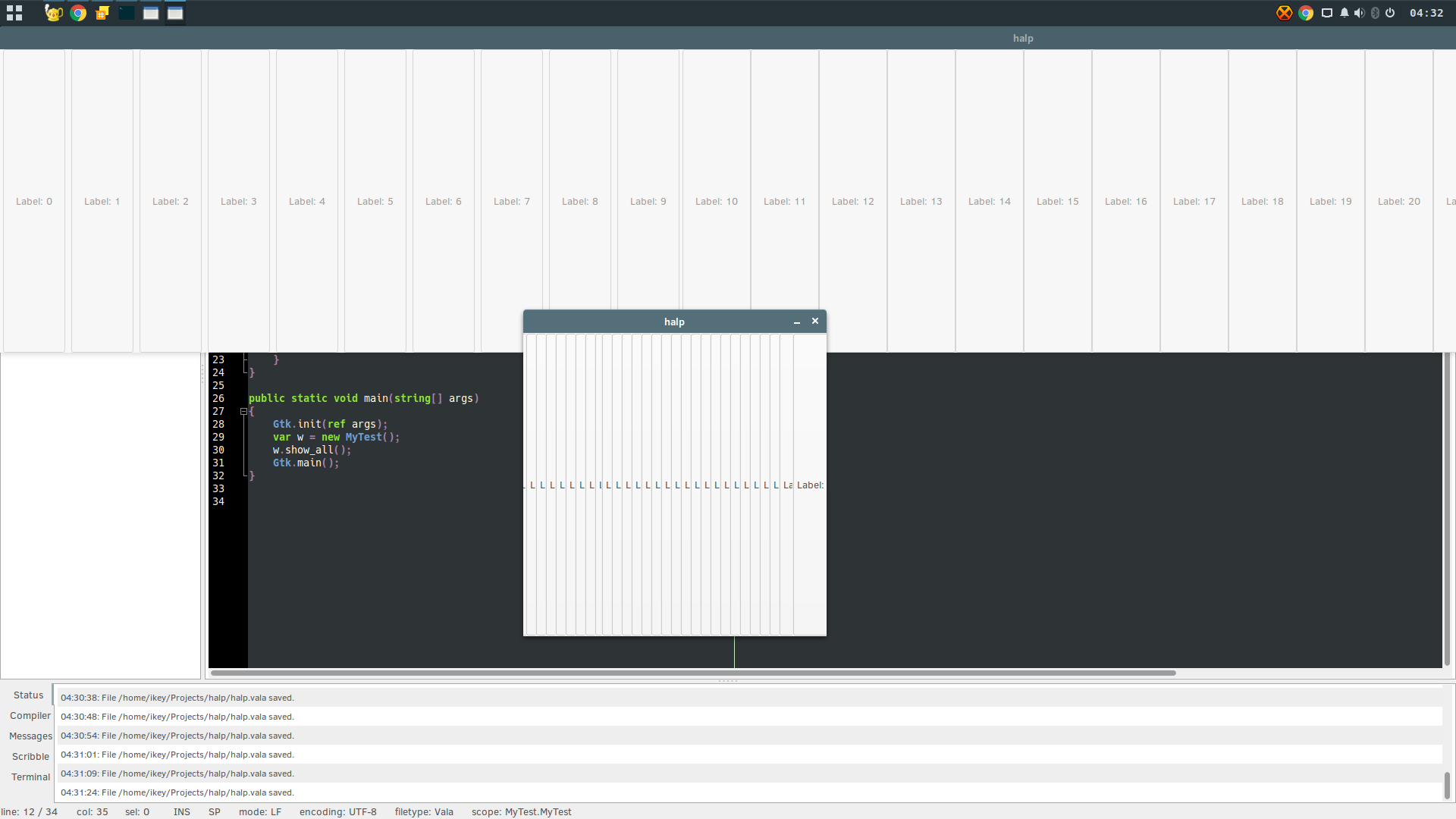Viewport: 1456px width, 819px height.
Task: Click 'Label: 19' in large halp window
Action: pos(1331,202)
